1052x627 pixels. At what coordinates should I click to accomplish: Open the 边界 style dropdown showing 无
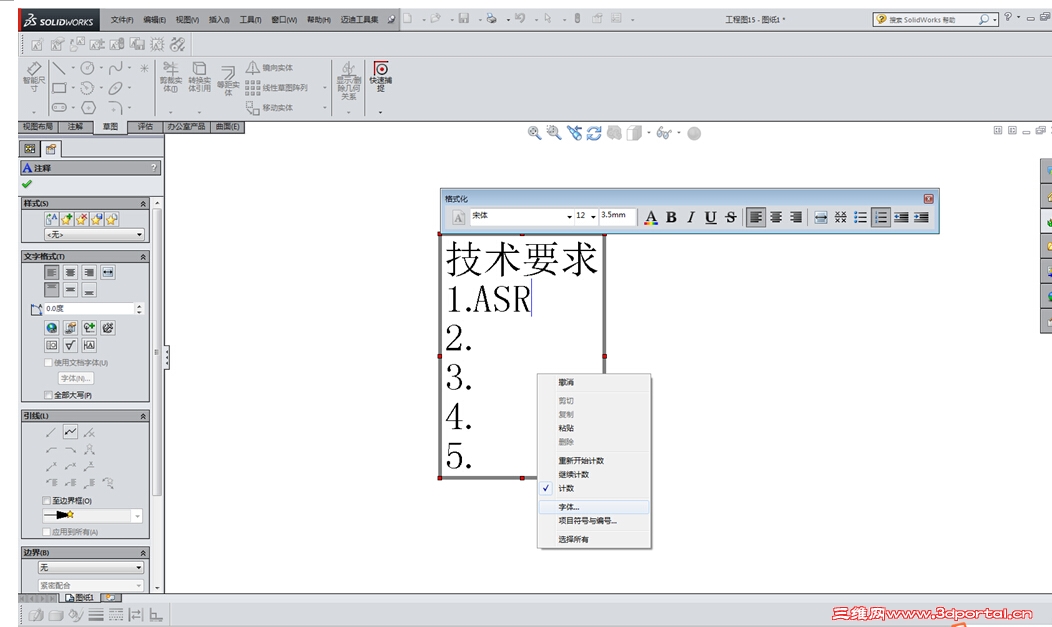(x=91, y=567)
